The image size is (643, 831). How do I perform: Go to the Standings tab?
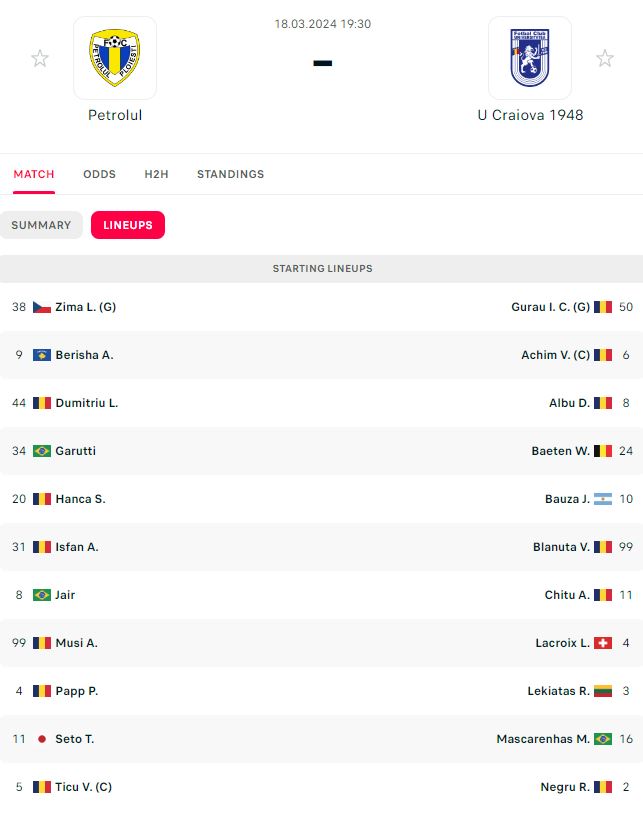(230, 174)
